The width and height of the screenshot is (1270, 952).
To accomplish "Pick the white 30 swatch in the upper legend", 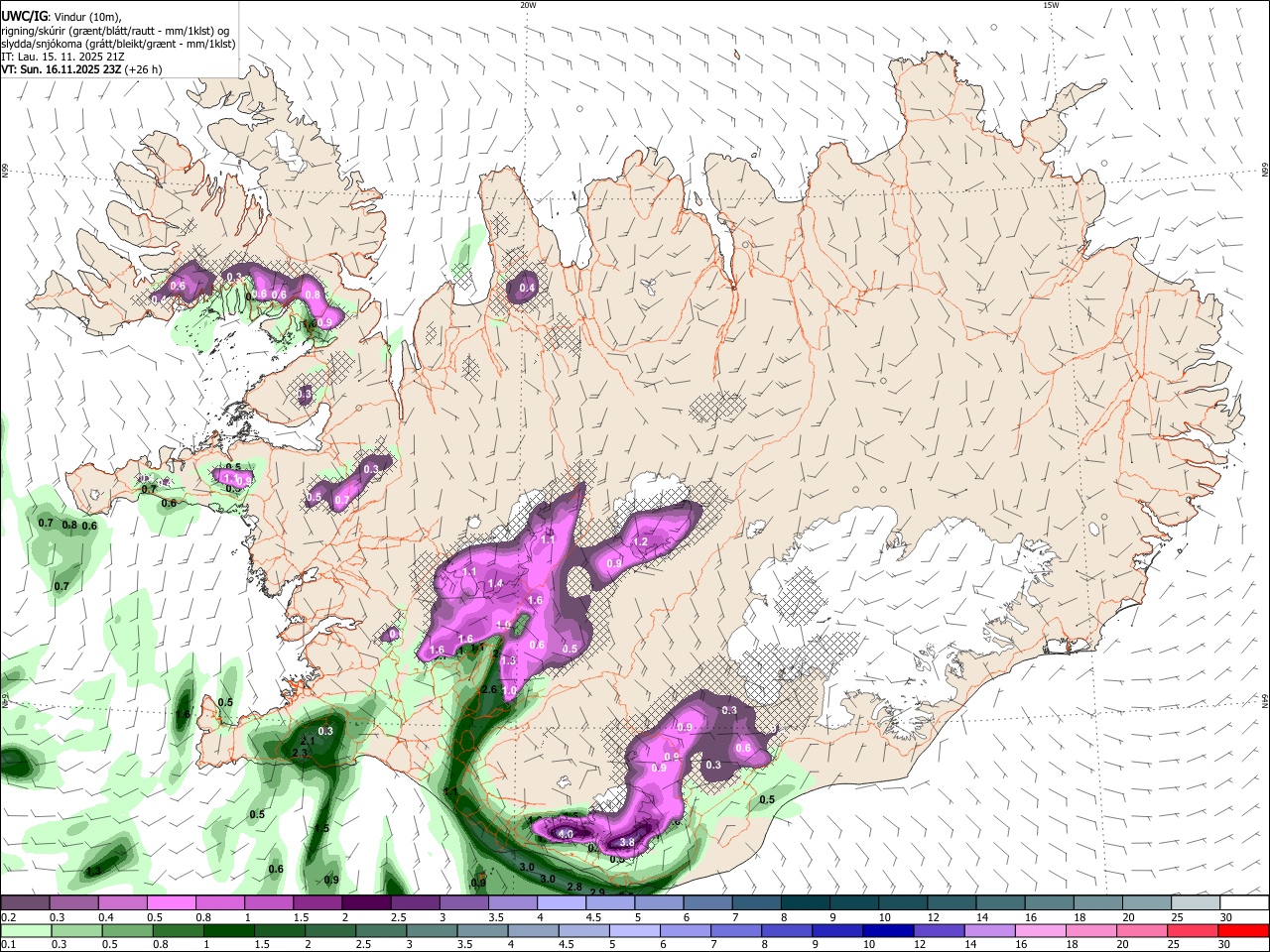I will (x=1244, y=903).
